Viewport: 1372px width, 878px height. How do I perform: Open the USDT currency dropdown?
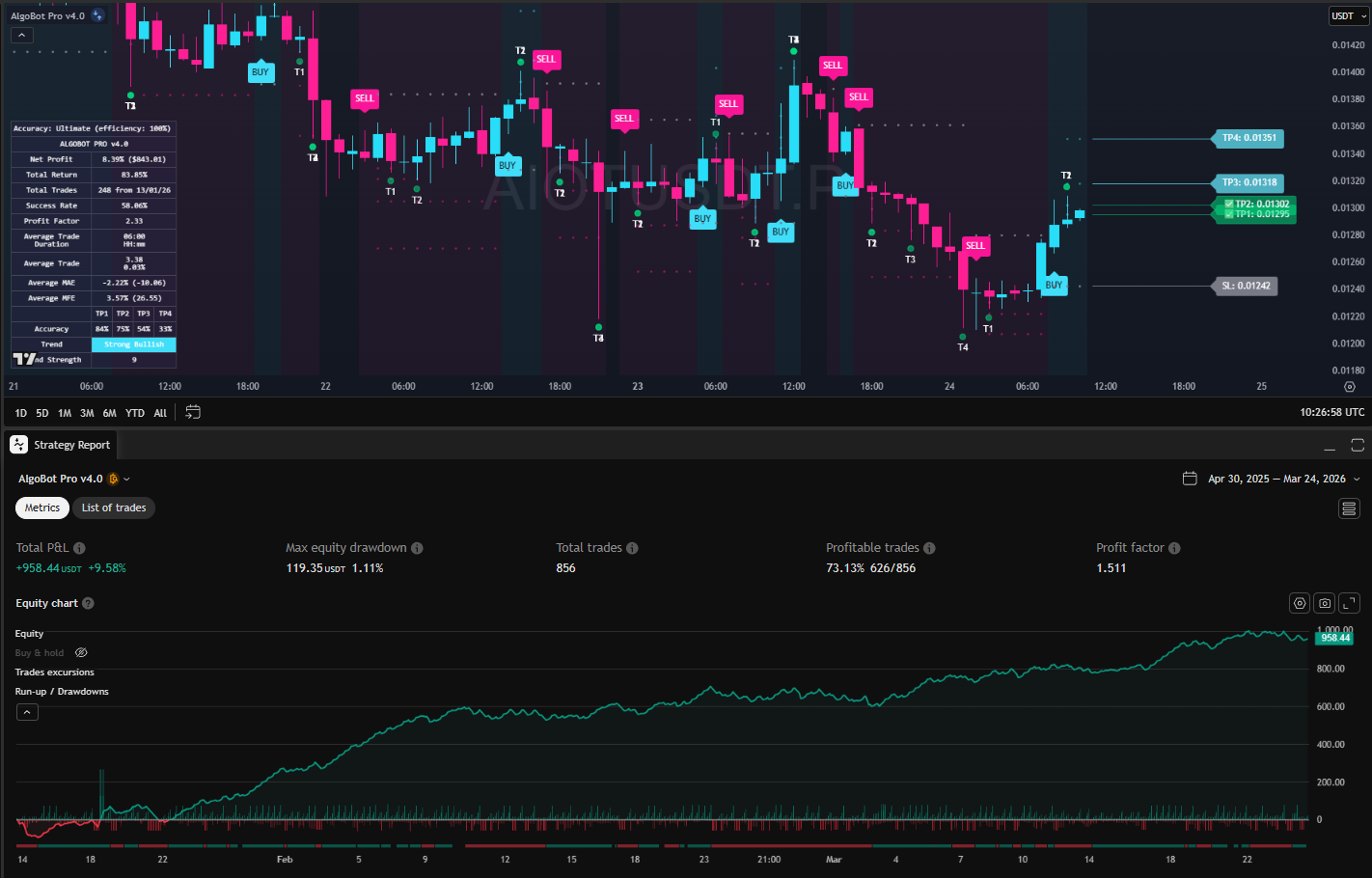pos(1348,16)
